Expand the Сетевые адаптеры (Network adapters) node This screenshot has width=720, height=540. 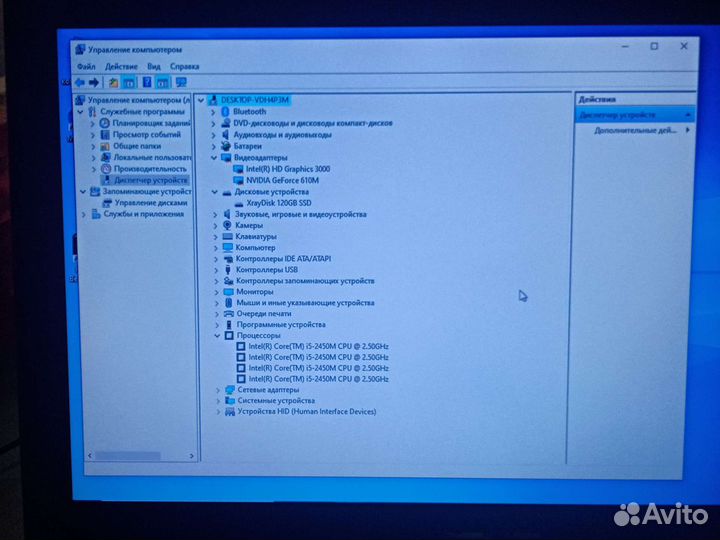pyautogui.click(x=217, y=390)
